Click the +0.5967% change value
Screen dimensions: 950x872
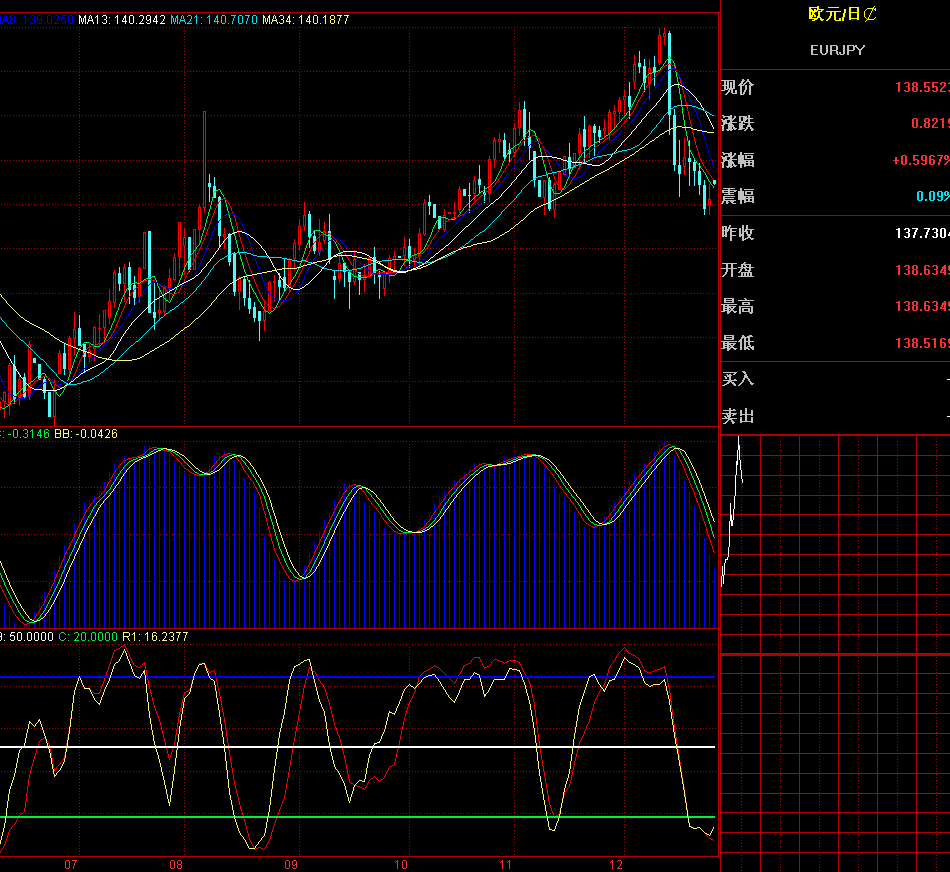(920, 161)
